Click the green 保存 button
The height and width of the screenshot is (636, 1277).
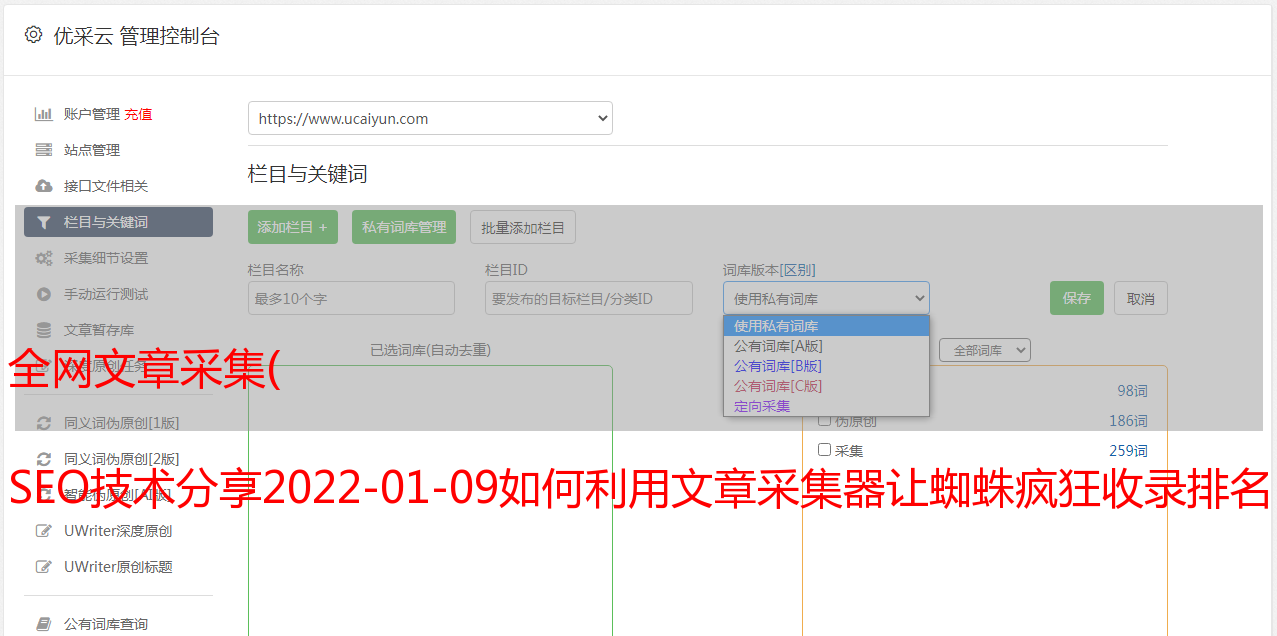coord(1077,298)
